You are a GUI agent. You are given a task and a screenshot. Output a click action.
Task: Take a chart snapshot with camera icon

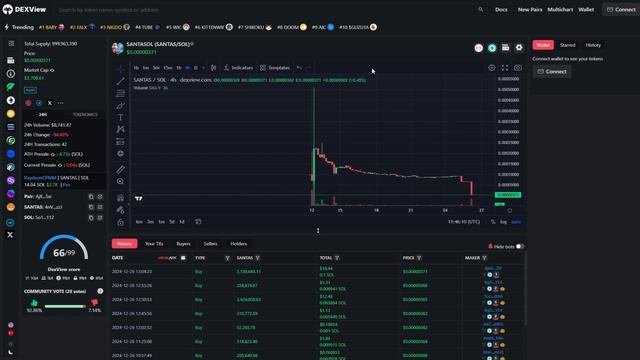pyautogui.click(x=518, y=68)
